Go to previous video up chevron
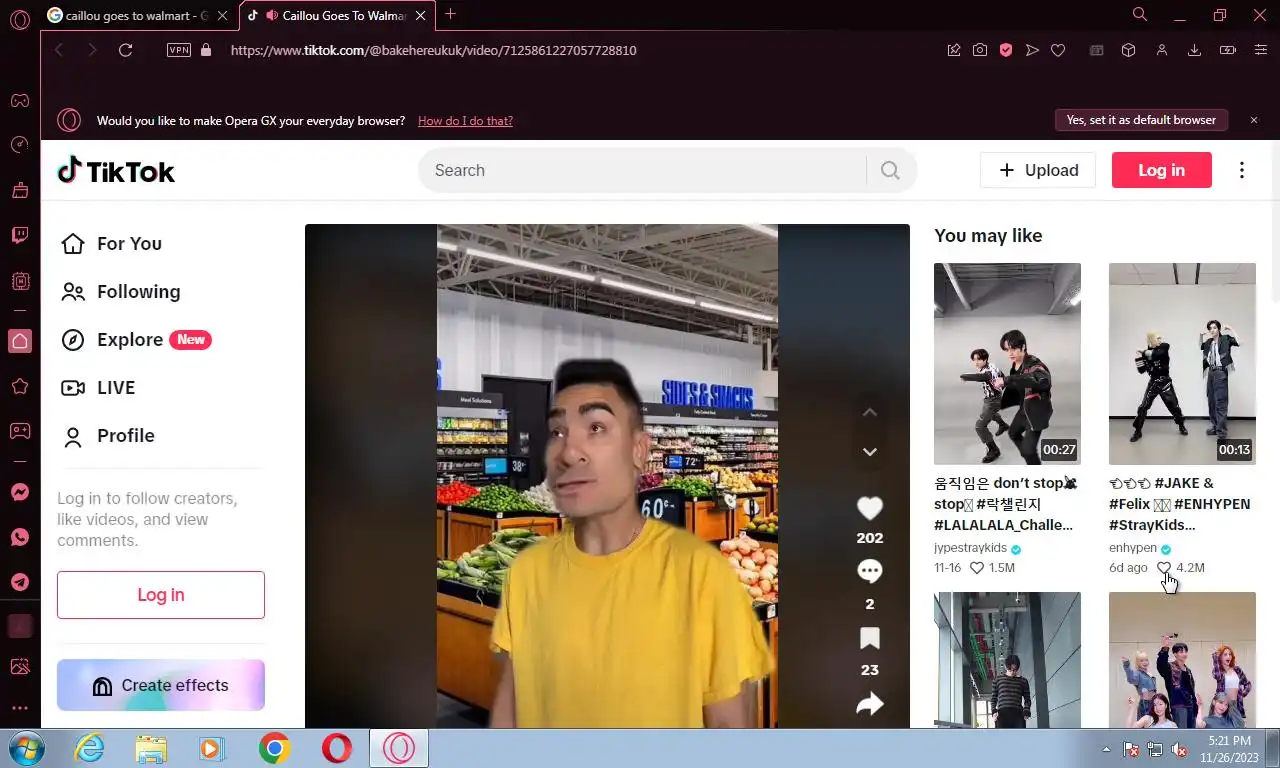This screenshot has height=768, width=1280. [870, 412]
